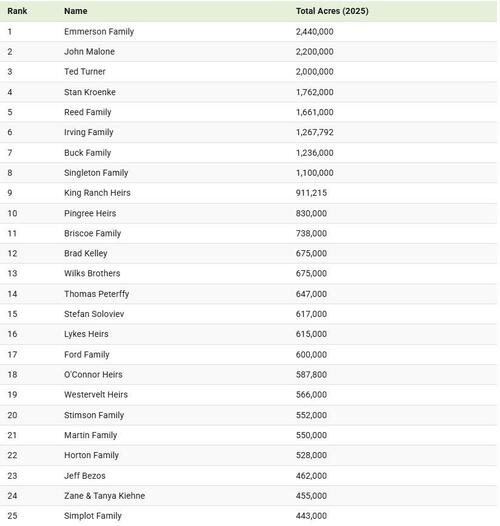Click Thomas Peterffy entry

pyautogui.click(x=97, y=294)
